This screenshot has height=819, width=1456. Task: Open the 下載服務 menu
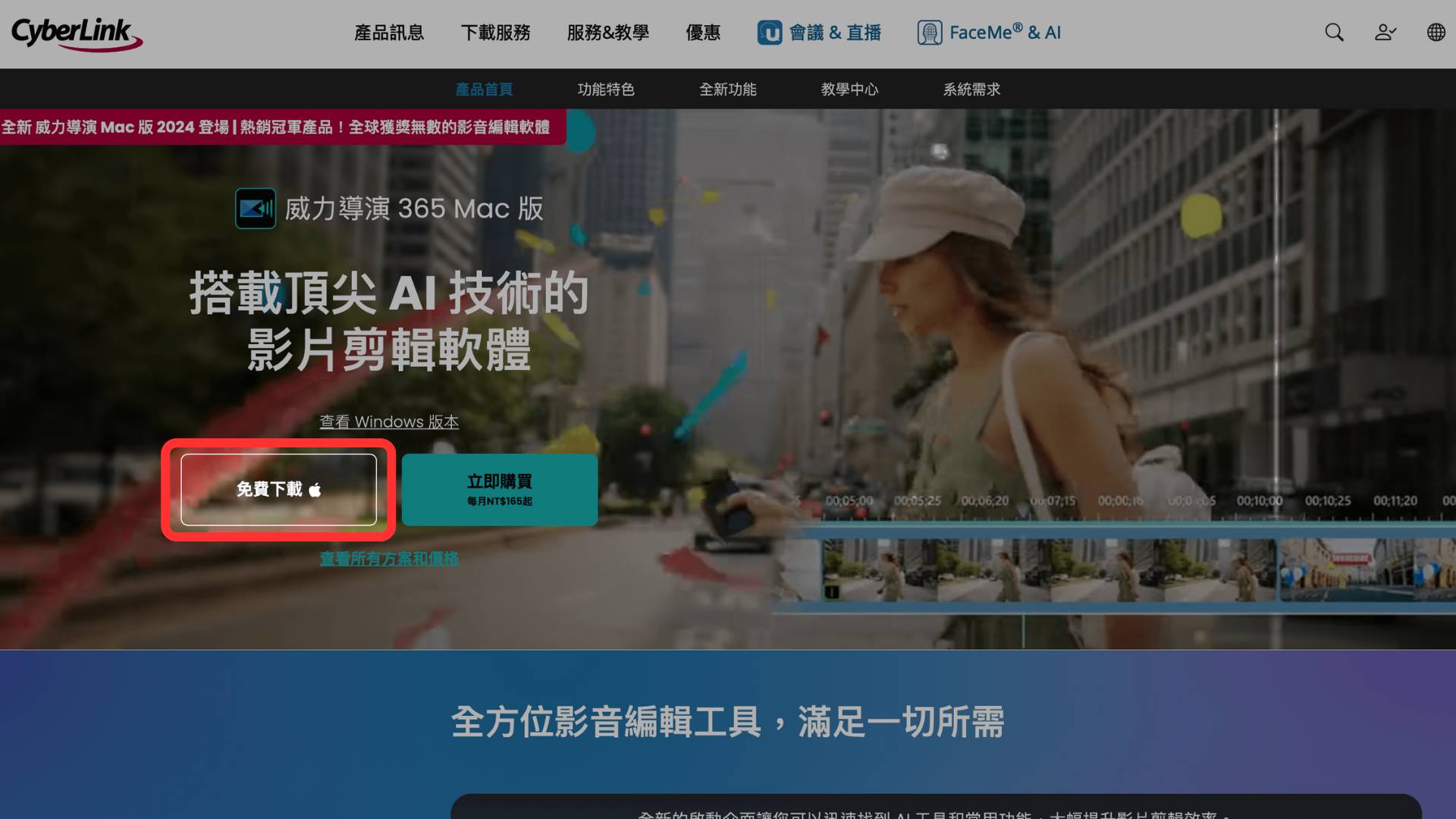pyautogui.click(x=496, y=33)
